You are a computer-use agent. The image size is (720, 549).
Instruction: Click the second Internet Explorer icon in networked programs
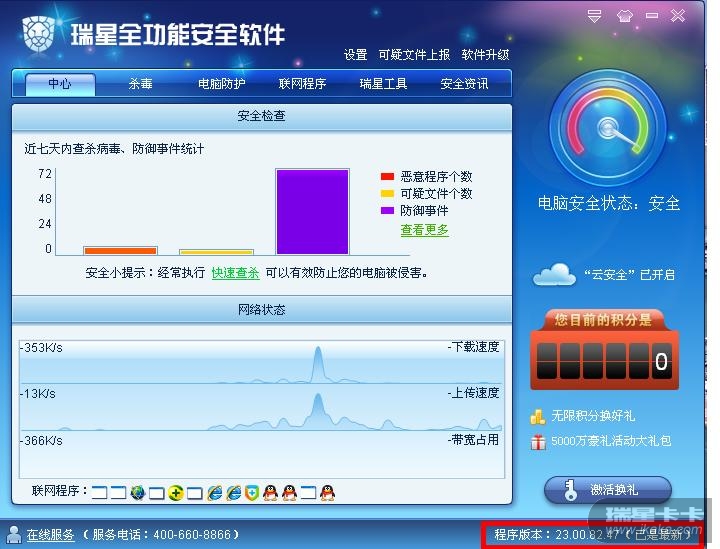tap(233, 493)
